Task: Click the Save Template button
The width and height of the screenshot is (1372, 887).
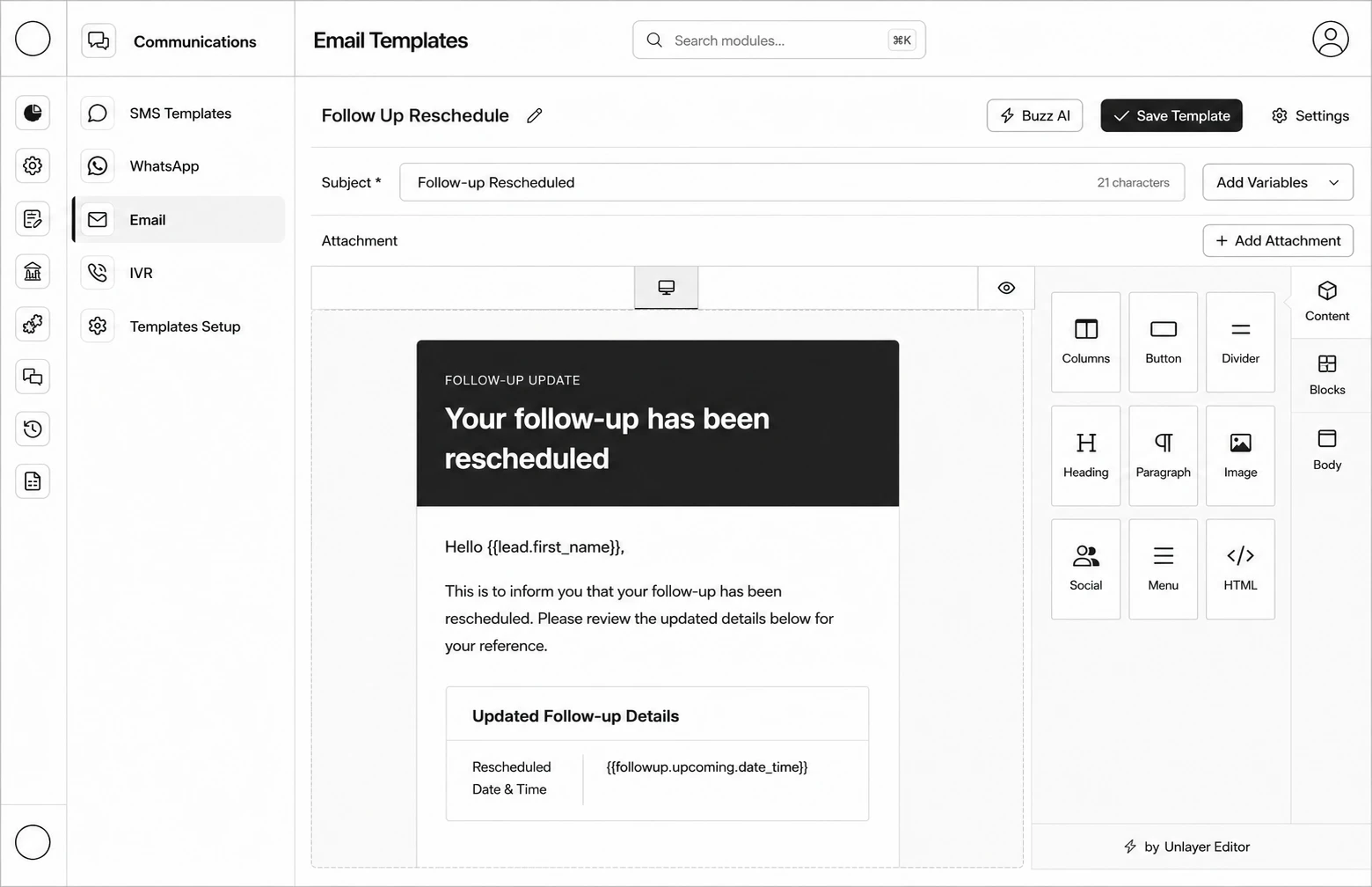Action: (x=1171, y=115)
